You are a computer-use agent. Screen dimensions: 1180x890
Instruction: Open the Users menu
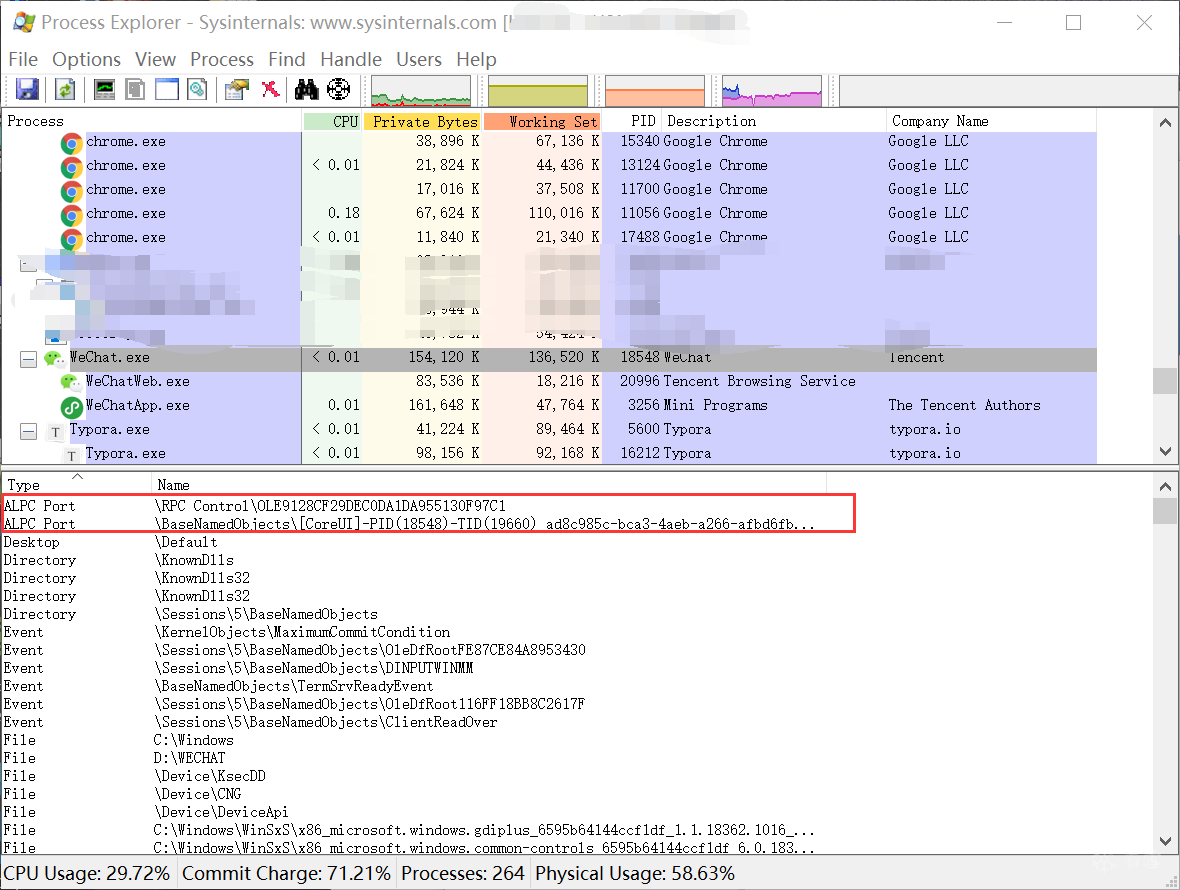click(419, 59)
